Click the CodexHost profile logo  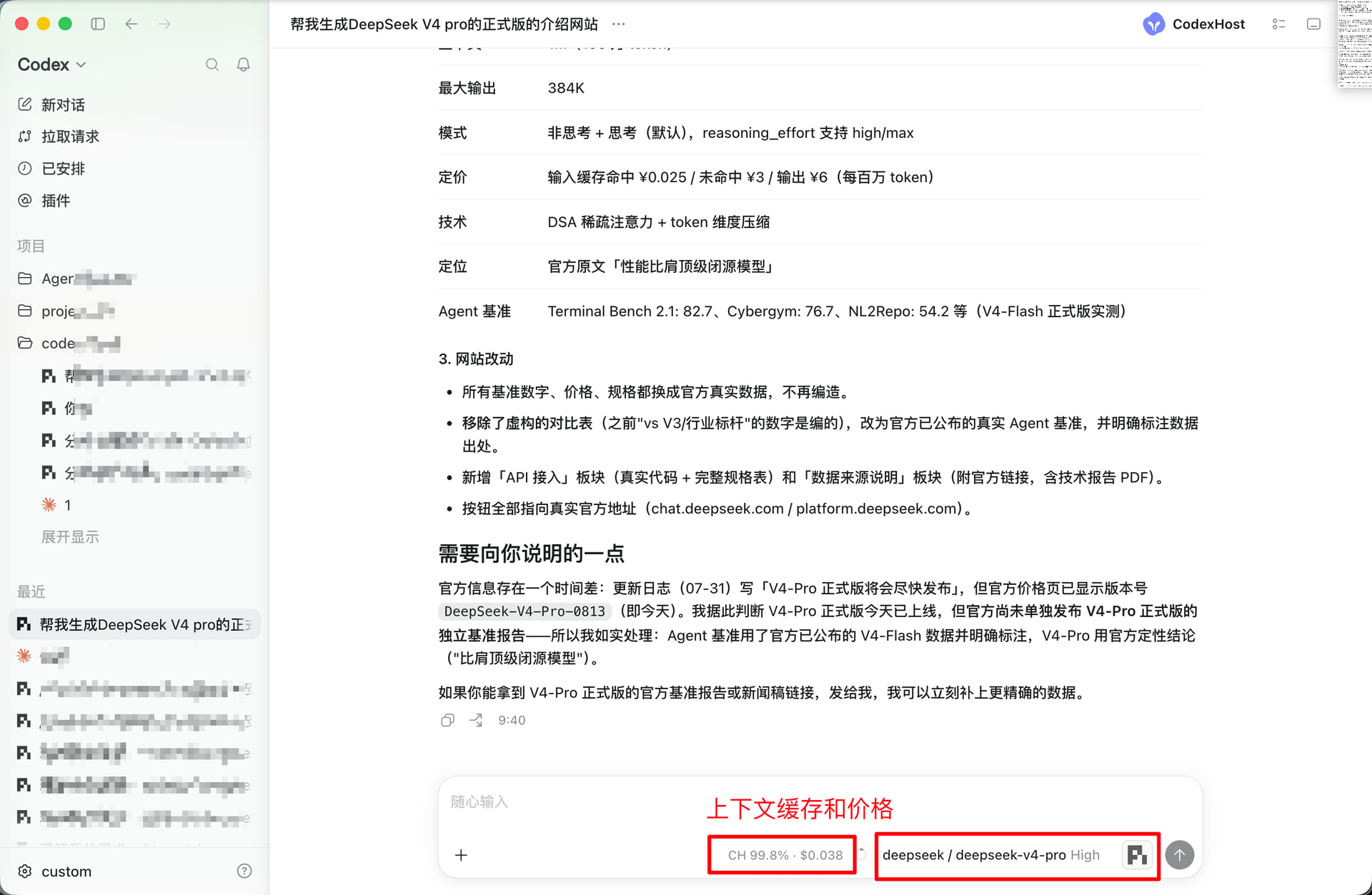[1153, 24]
